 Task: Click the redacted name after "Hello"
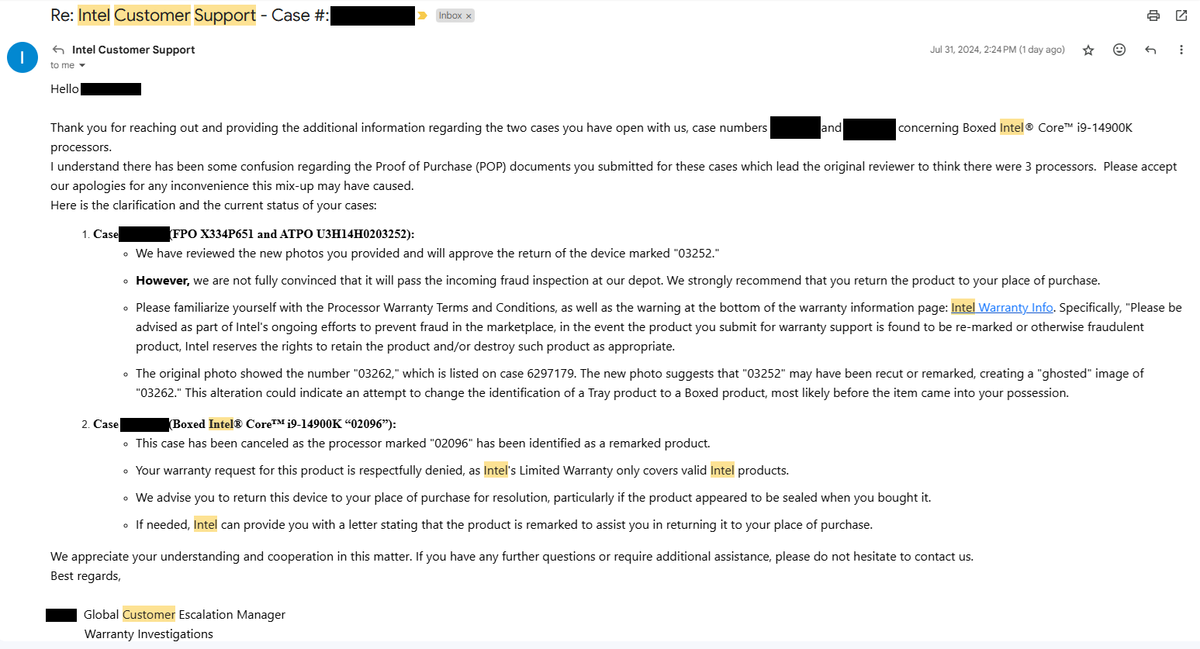click(110, 88)
